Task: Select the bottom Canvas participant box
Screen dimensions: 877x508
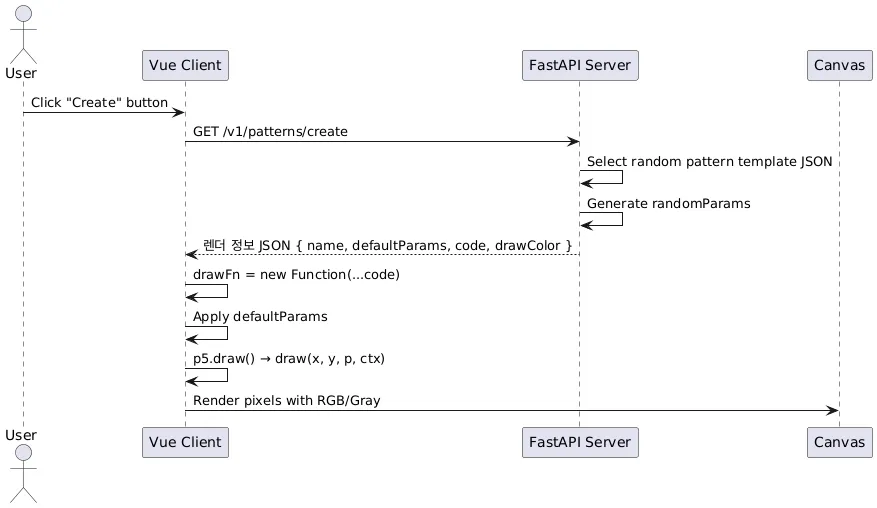Action: [840, 443]
